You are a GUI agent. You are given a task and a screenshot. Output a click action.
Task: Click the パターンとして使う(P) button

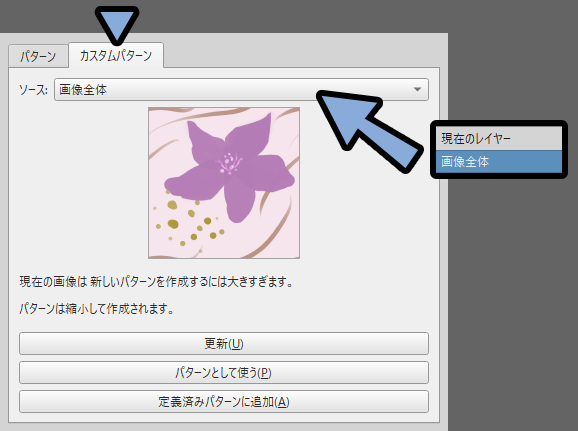pos(224,373)
